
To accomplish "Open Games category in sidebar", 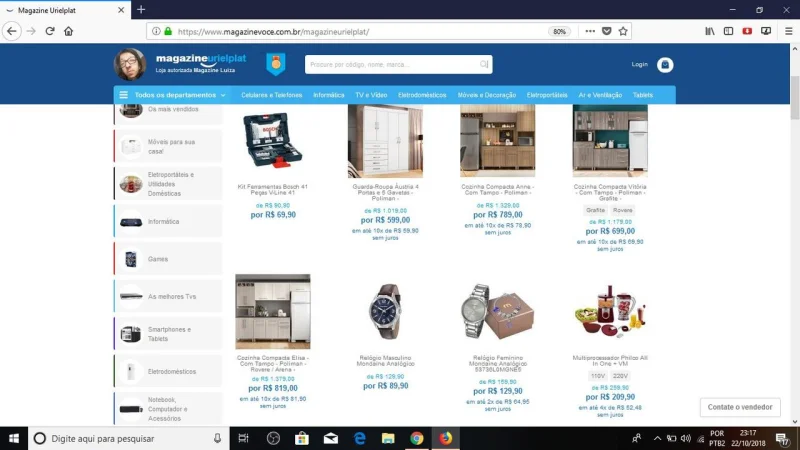I will click(x=168, y=259).
